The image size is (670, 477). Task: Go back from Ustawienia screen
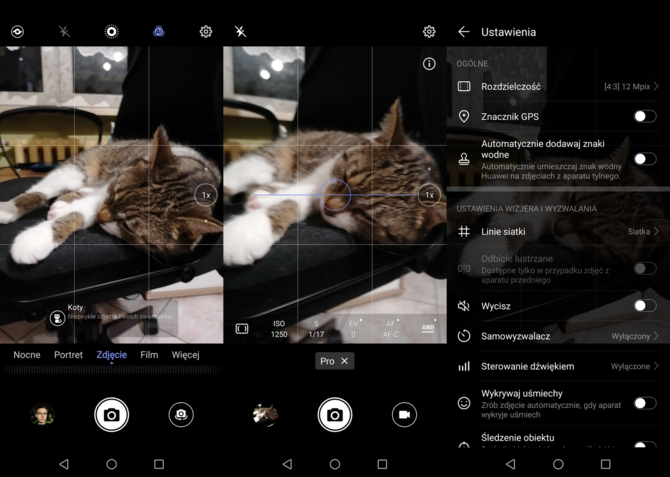tap(464, 32)
